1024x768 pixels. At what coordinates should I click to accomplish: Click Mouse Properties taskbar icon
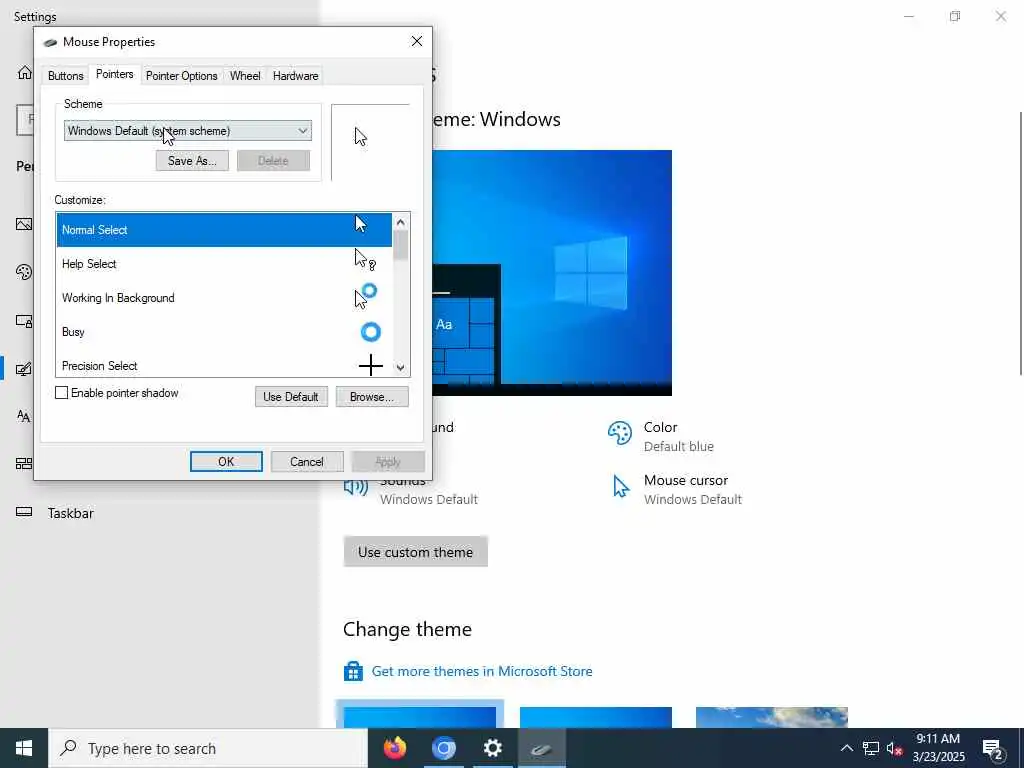(x=541, y=748)
